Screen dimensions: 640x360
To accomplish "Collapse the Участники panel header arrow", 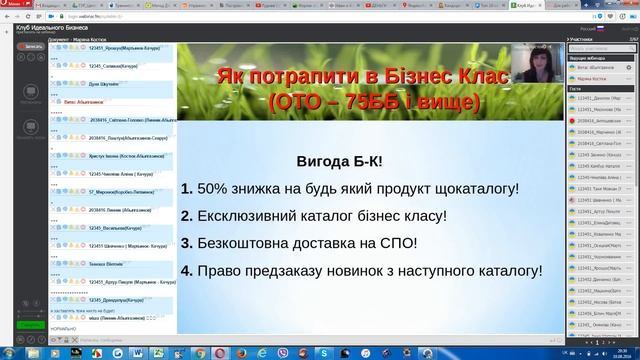I will (568, 39).
